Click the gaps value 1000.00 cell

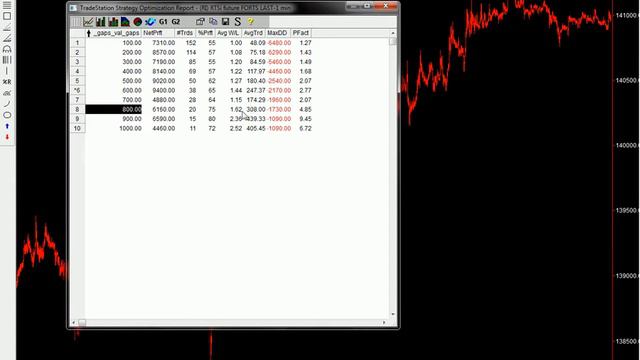[131, 128]
